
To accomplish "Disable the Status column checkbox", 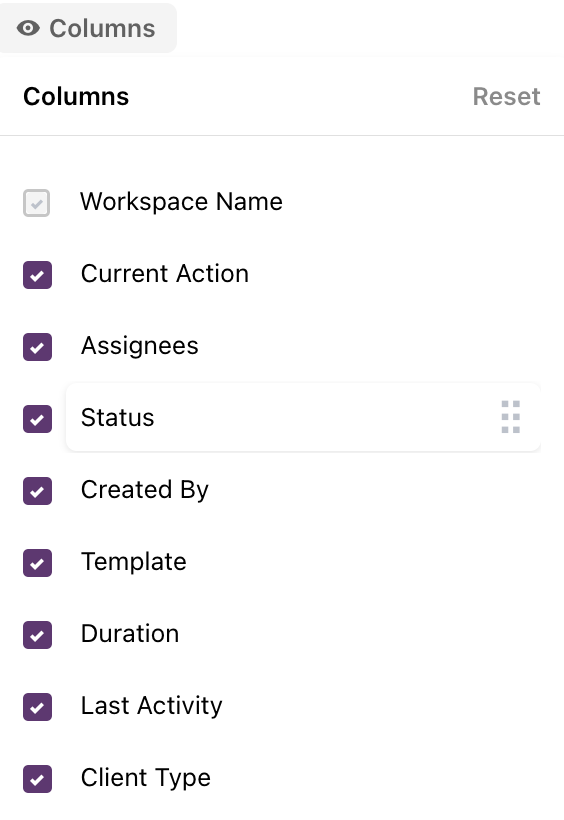I will click(37, 419).
